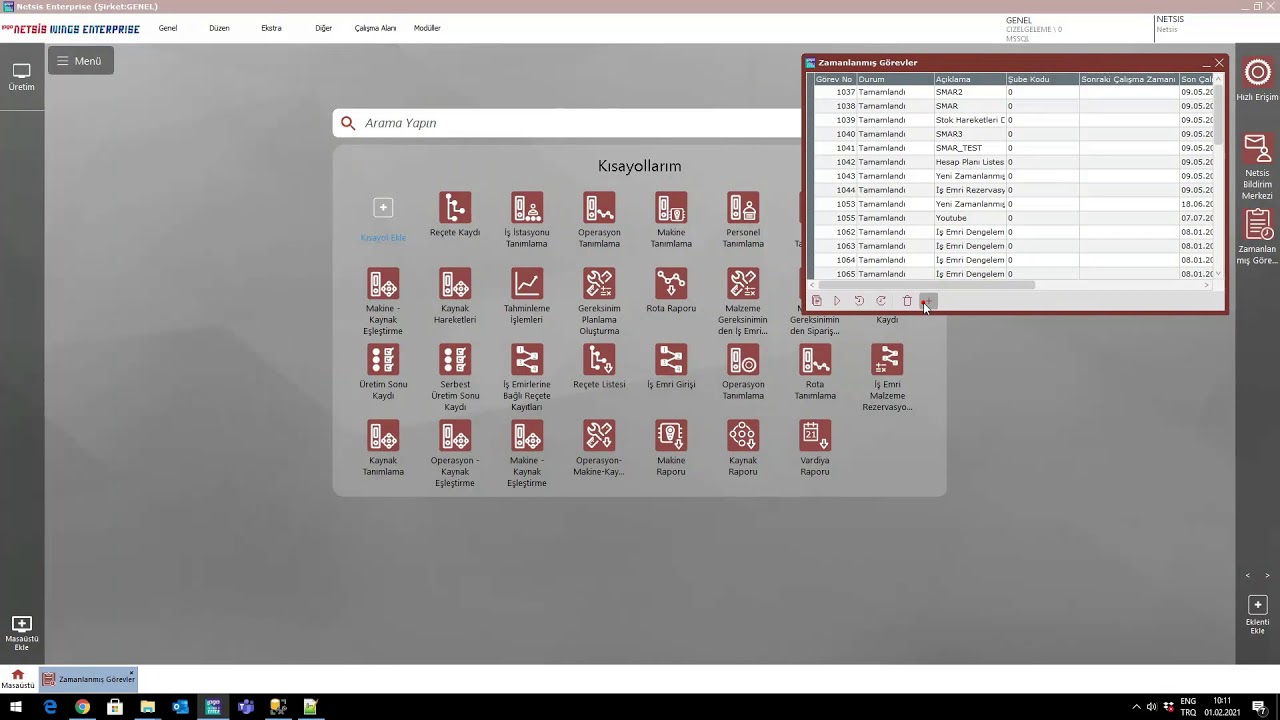Select the Üretim workspace in left sidebar

(x=21, y=77)
